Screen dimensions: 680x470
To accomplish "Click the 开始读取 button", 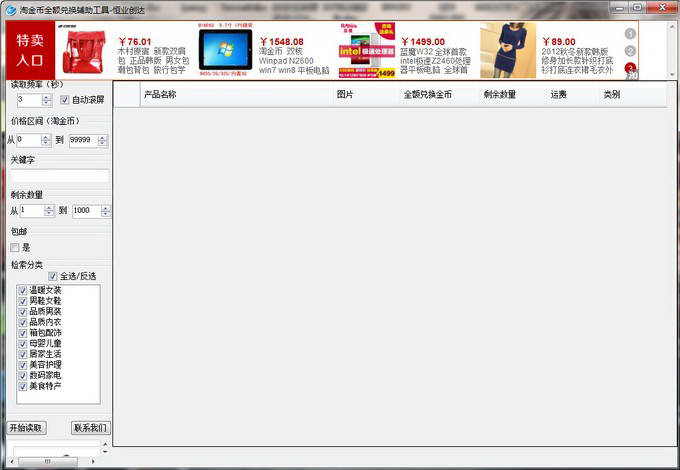I will point(26,428).
